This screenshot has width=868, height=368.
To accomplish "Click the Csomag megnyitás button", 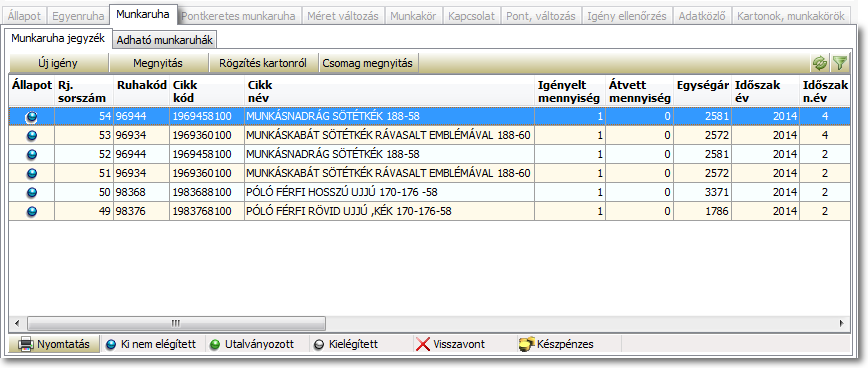I will click(369, 63).
